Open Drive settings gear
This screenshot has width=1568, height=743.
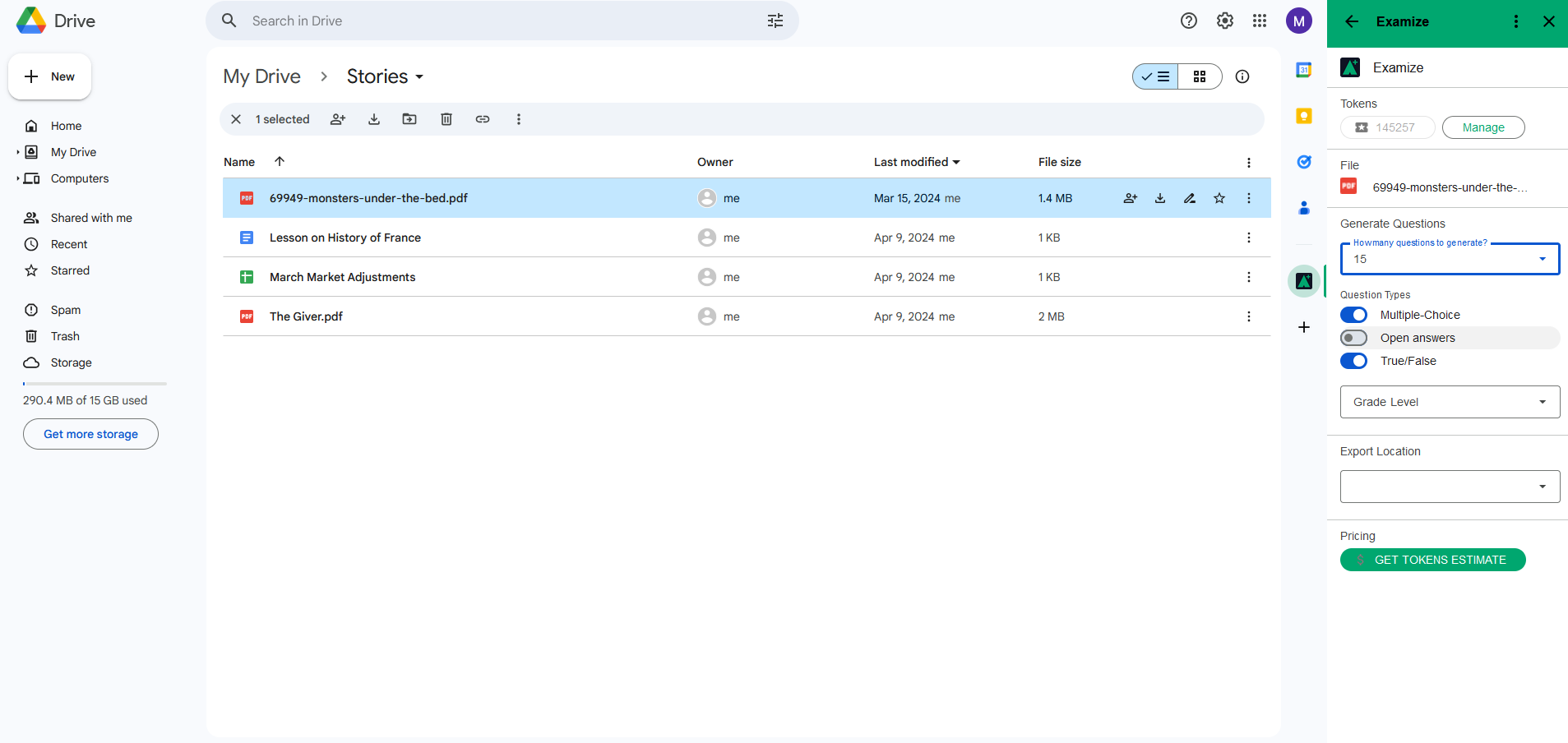(1225, 21)
